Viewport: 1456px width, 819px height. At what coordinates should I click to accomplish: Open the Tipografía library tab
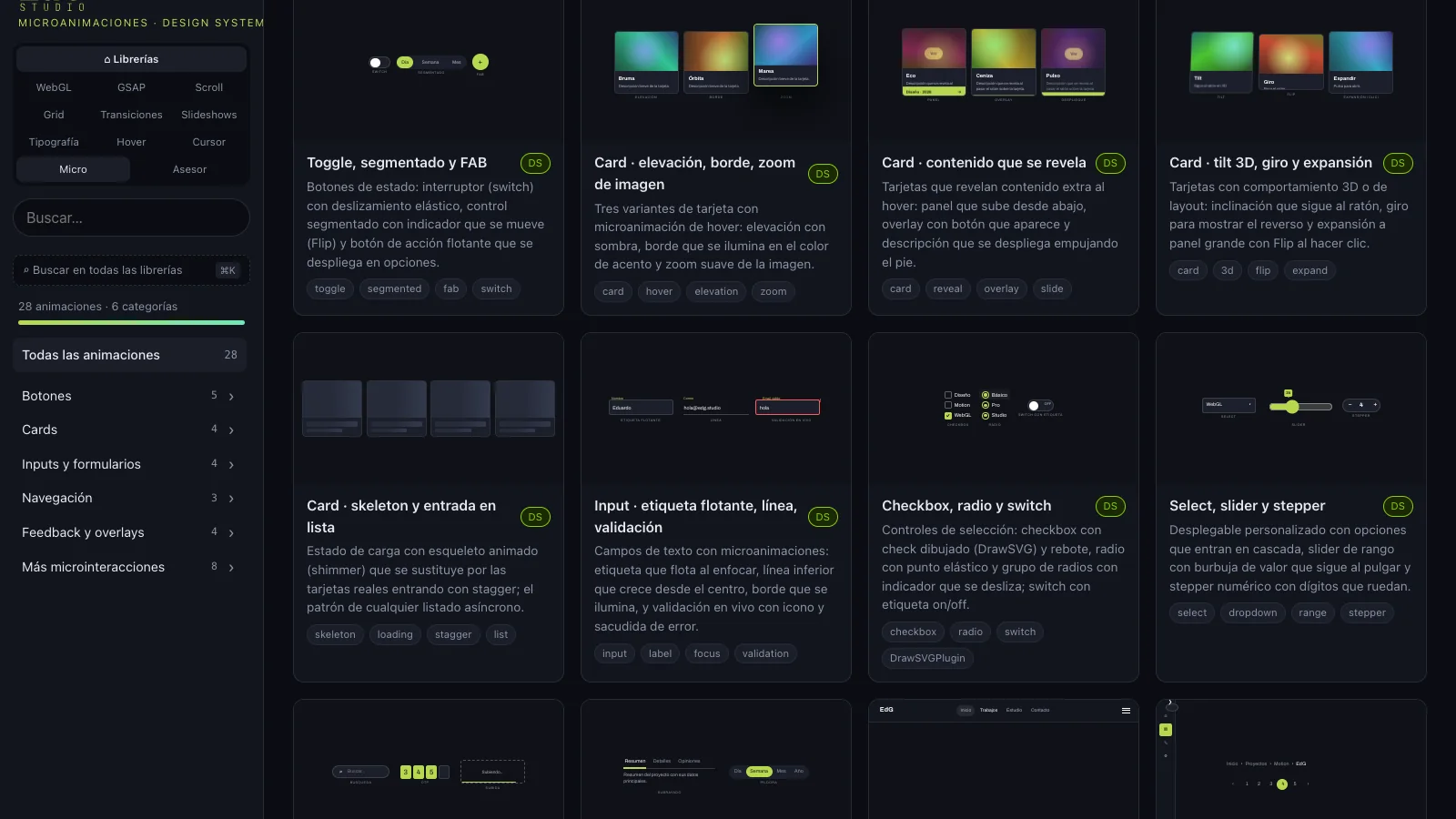(54, 142)
